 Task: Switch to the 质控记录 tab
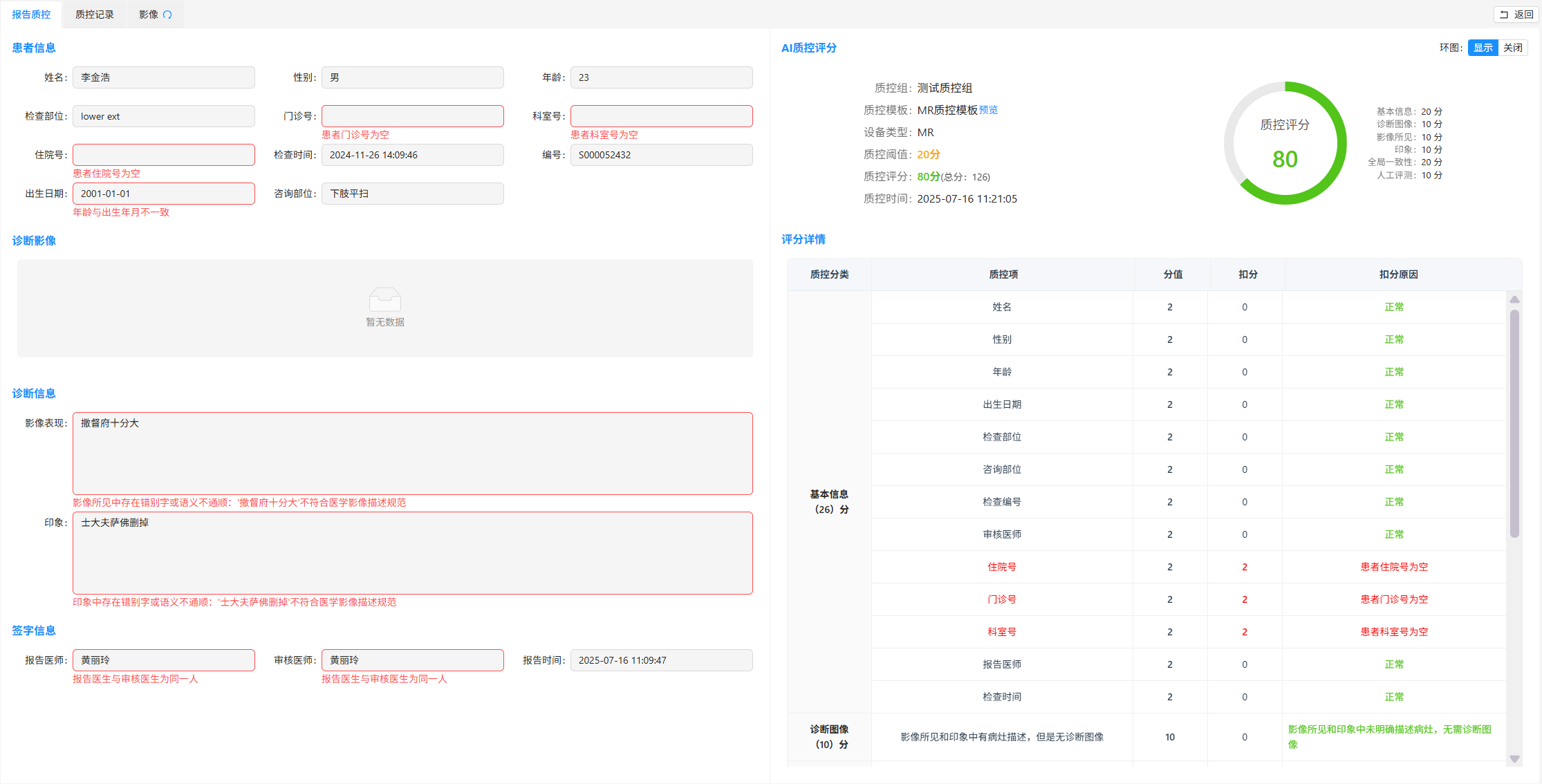(95, 15)
